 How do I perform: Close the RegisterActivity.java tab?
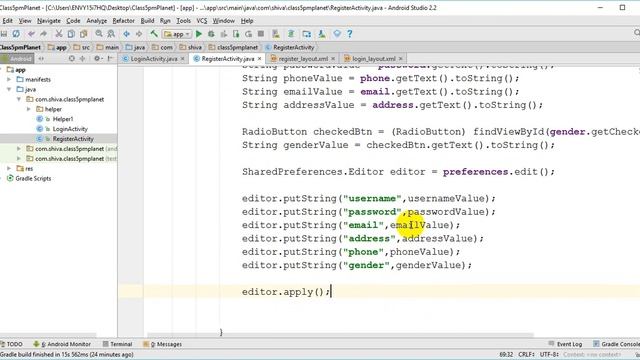pos(259,59)
